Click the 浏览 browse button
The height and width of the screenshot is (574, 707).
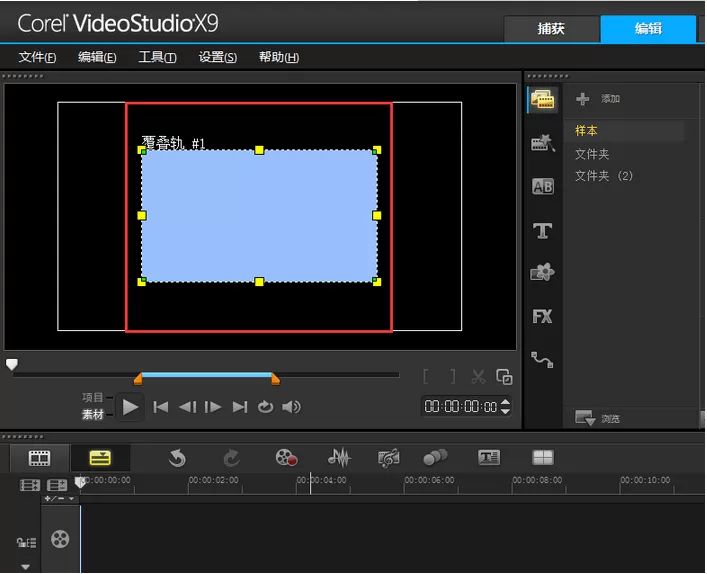598,418
